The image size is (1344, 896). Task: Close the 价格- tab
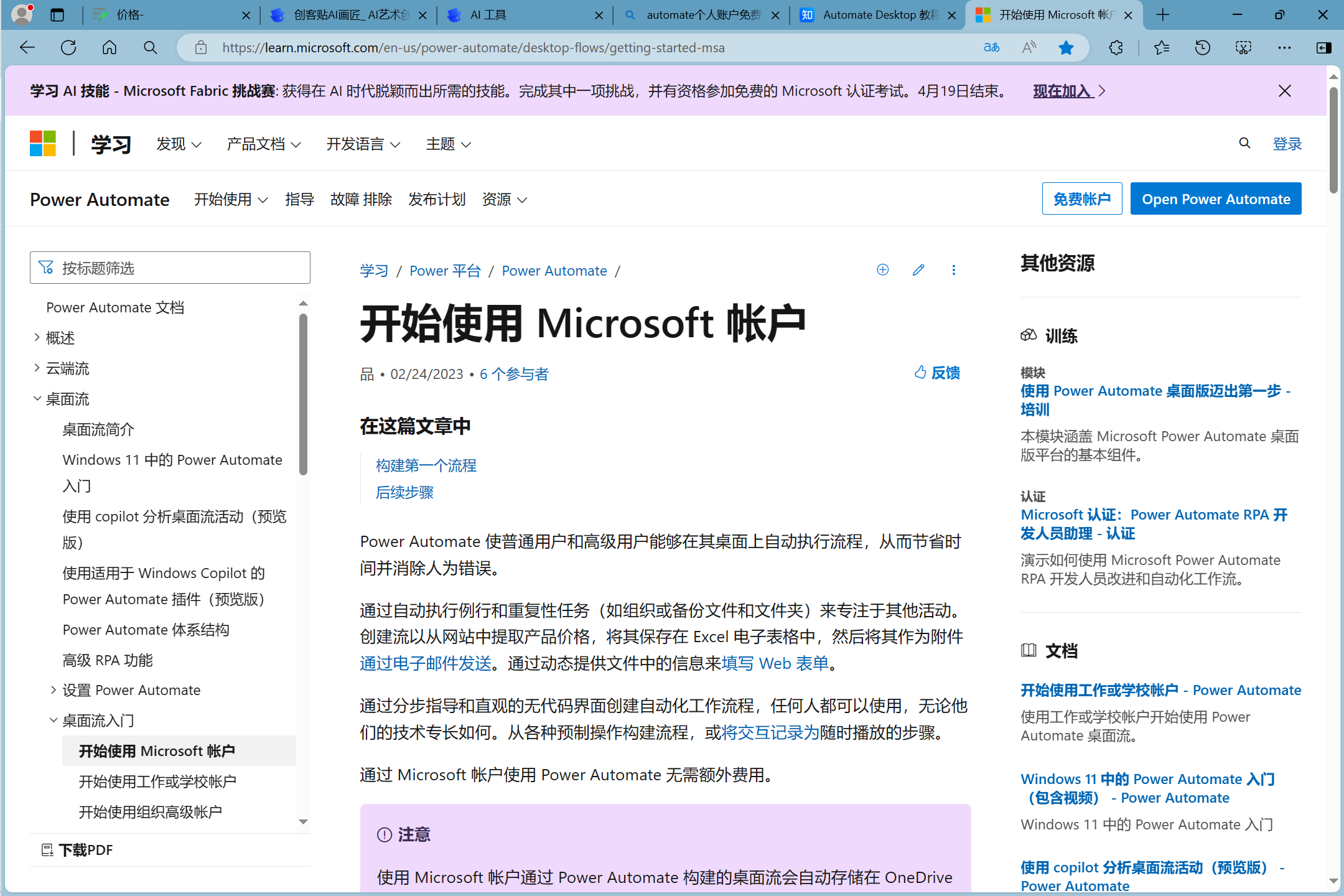click(x=246, y=16)
